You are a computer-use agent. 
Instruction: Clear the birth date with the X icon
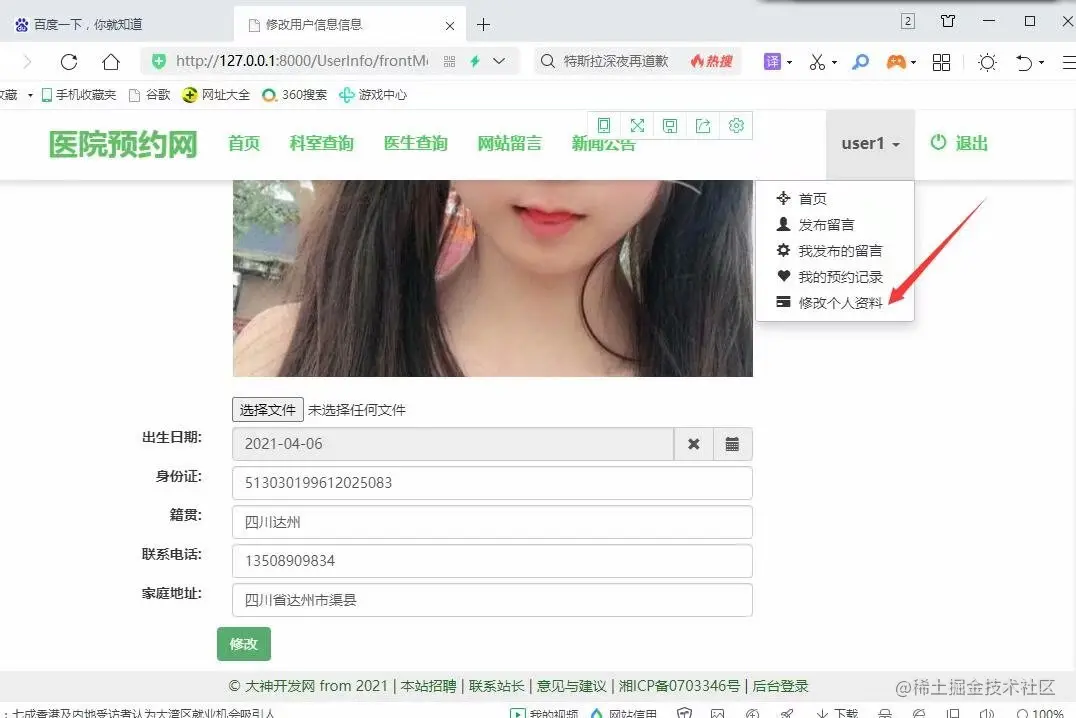tap(694, 444)
